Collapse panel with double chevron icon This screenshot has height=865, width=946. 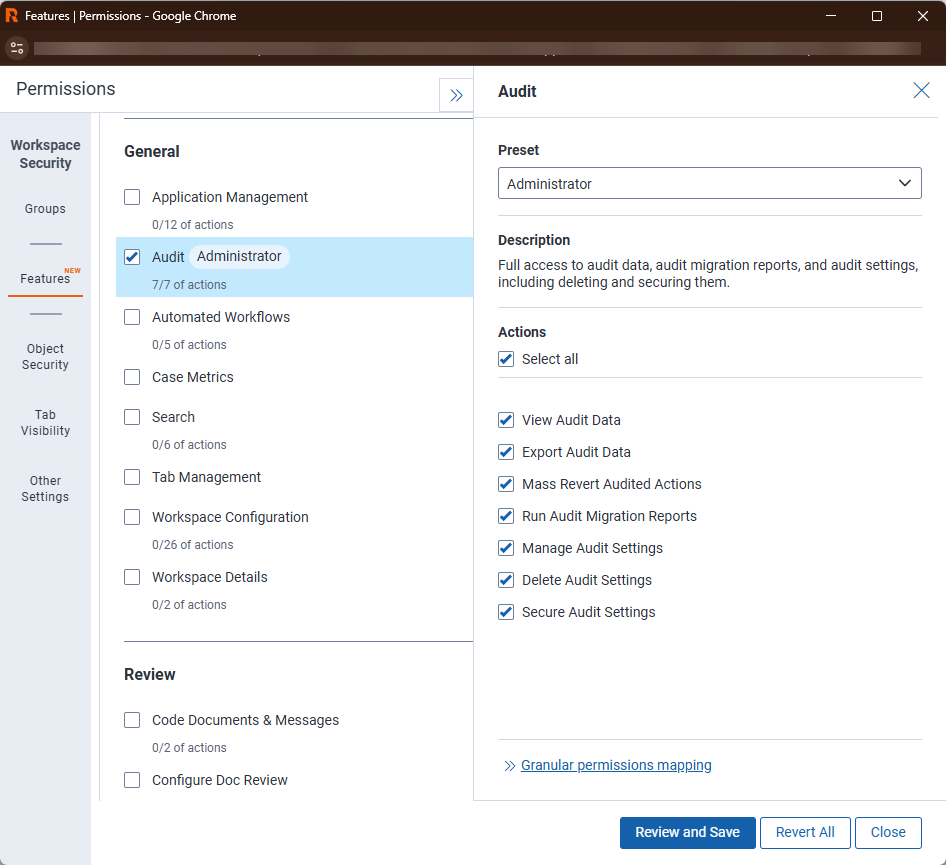(x=456, y=95)
